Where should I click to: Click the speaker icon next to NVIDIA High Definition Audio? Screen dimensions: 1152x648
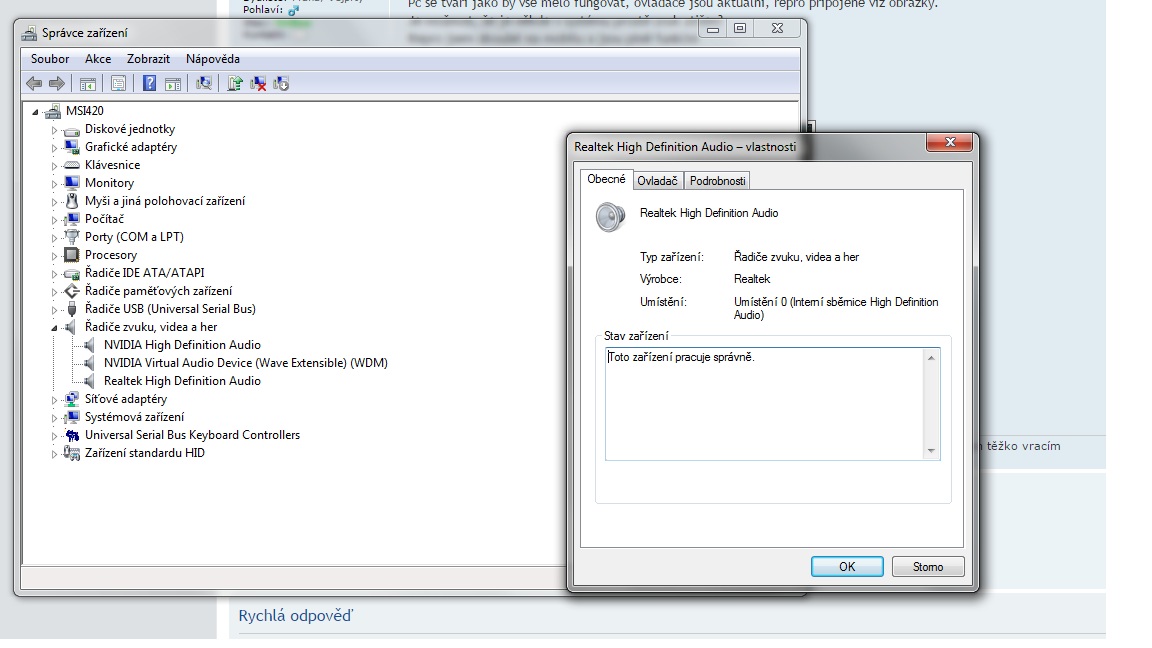pos(89,345)
